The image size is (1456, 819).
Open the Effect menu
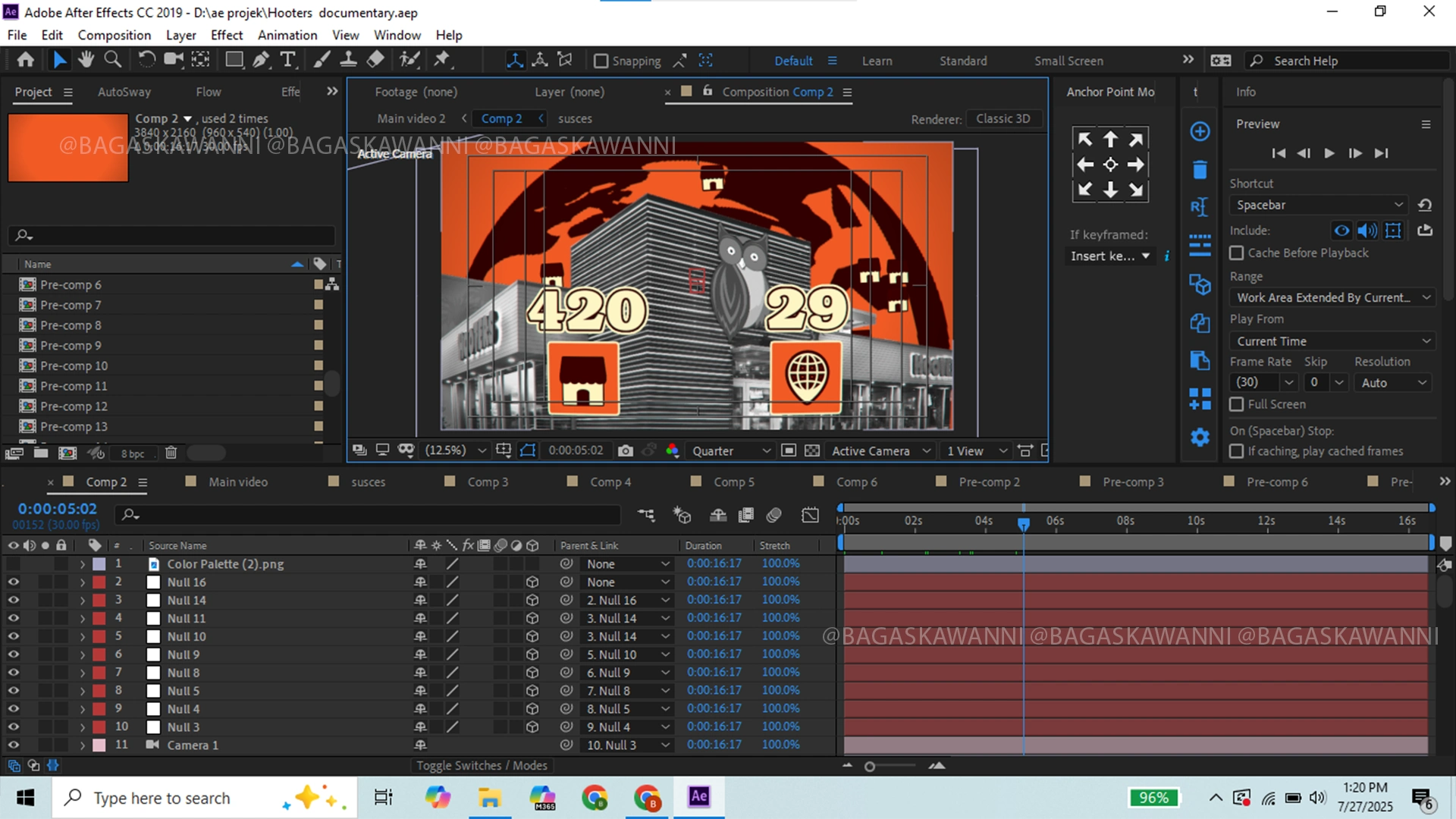pyautogui.click(x=227, y=35)
